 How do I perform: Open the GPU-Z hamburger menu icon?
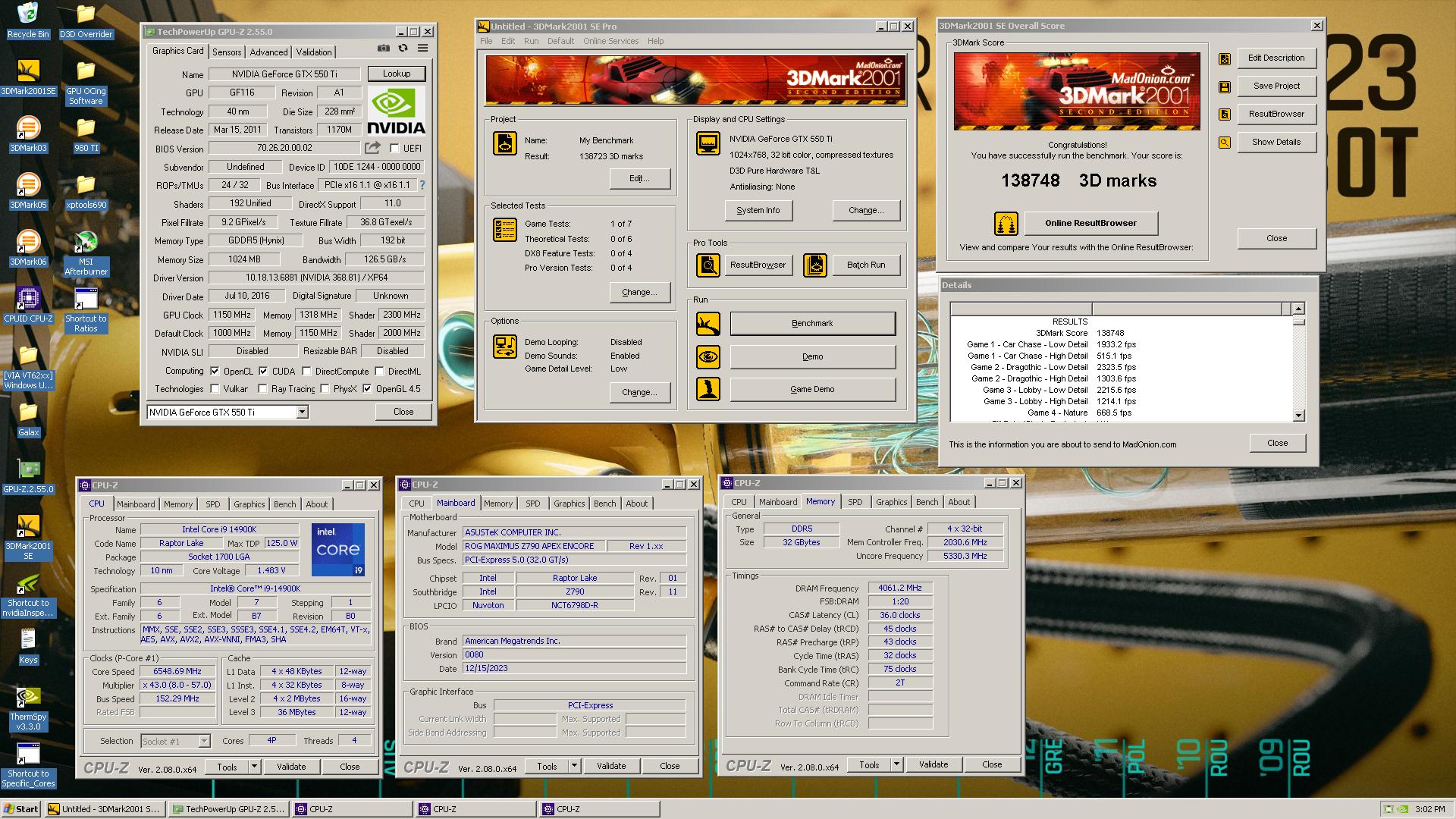click(422, 48)
